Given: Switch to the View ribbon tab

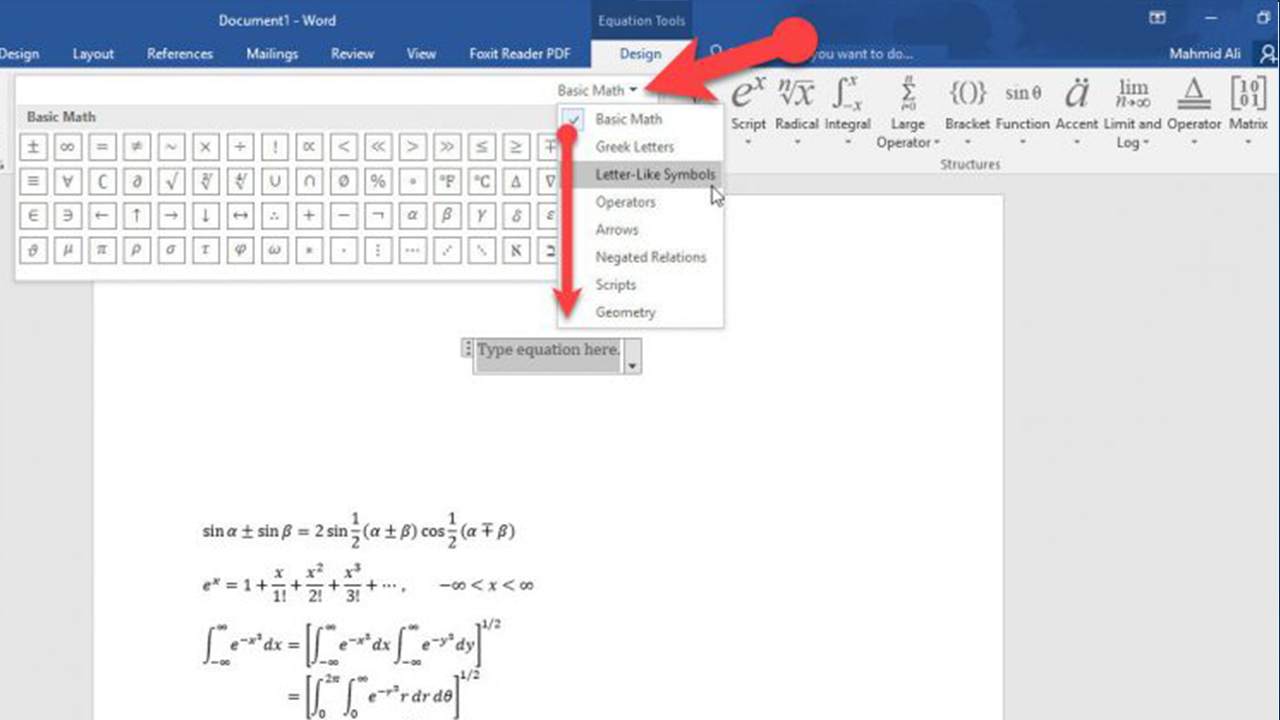Looking at the screenshot, I should point(421,54).
